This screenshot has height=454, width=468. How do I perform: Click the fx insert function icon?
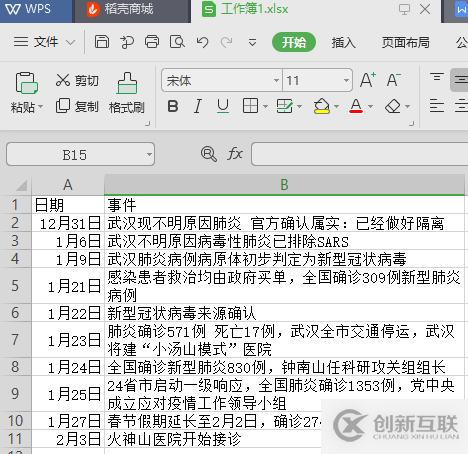[x=235, y=154]
